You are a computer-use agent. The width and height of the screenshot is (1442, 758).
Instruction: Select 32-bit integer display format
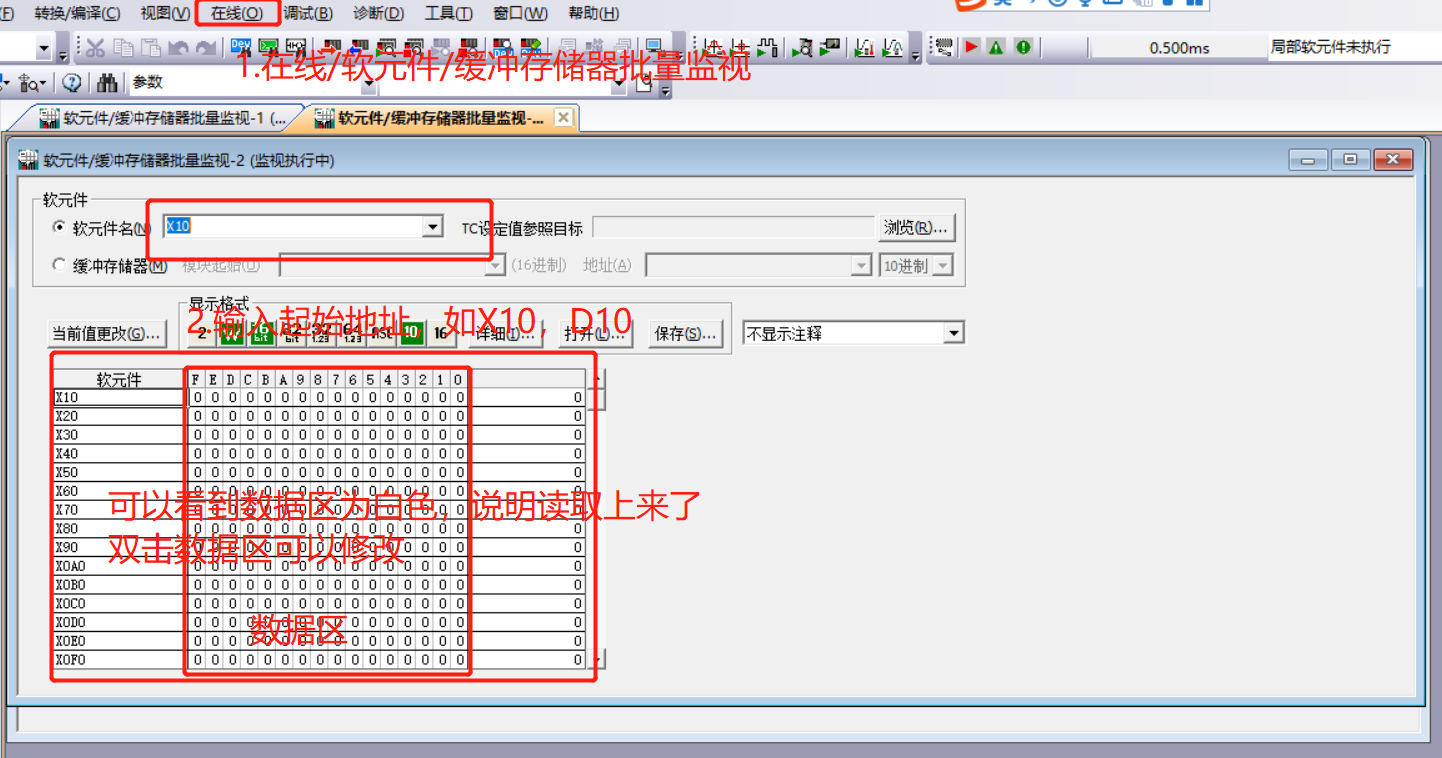point(292,334)
